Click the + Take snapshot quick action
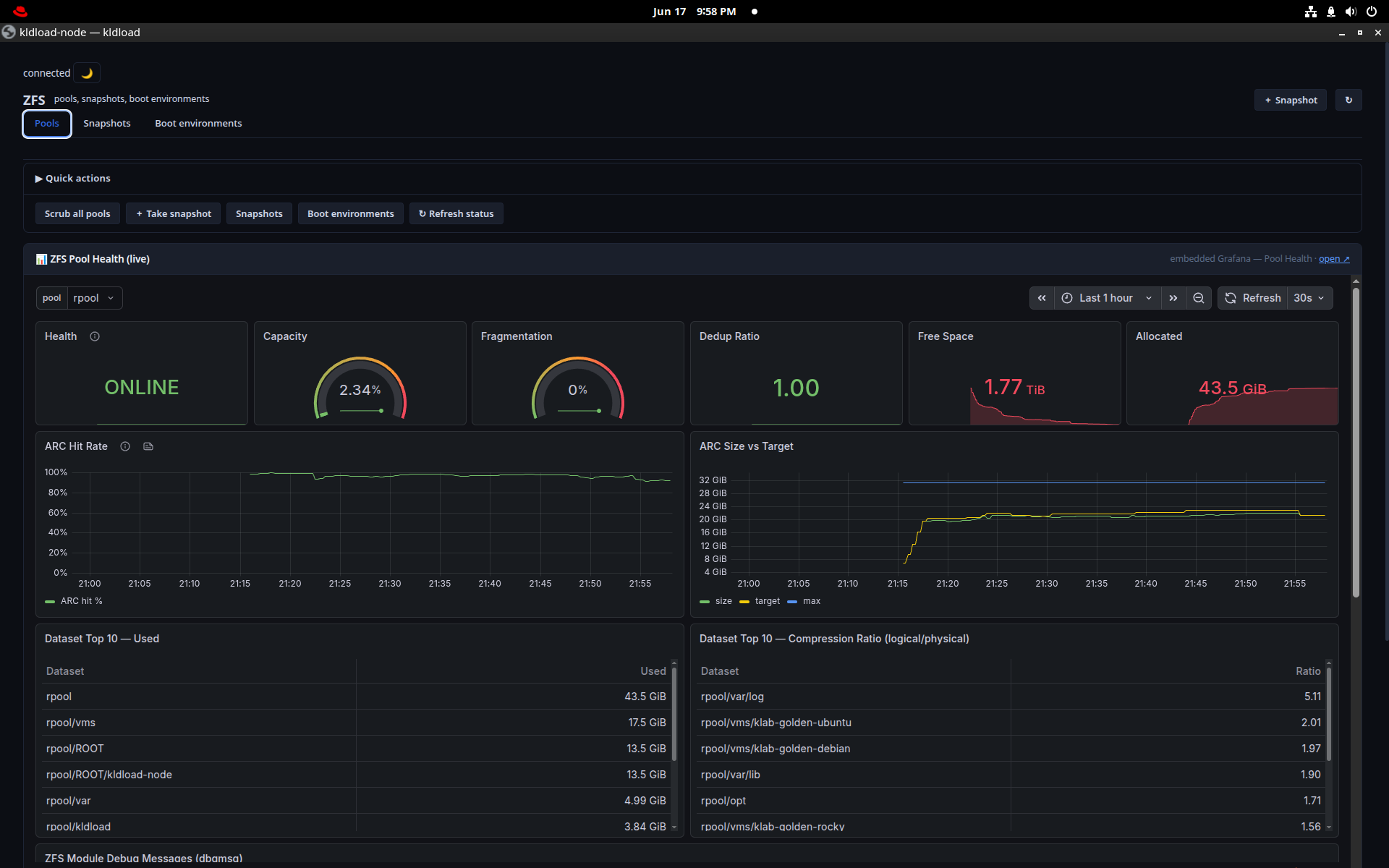The width and height of the screenshot is (1389, 868). [174, 213]
